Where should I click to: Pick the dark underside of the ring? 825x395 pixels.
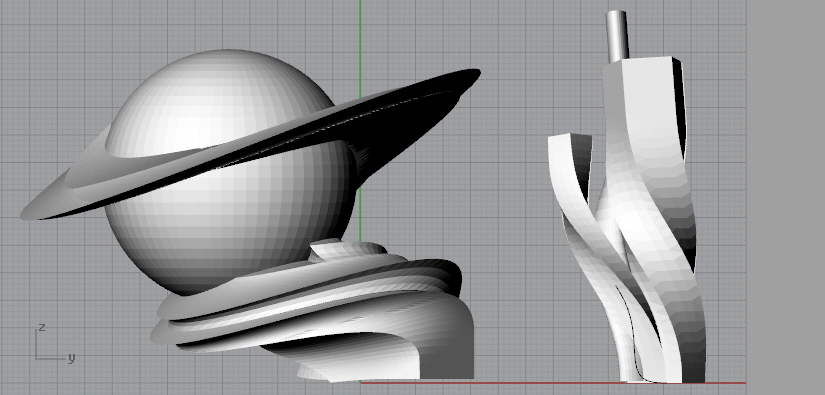368,131
